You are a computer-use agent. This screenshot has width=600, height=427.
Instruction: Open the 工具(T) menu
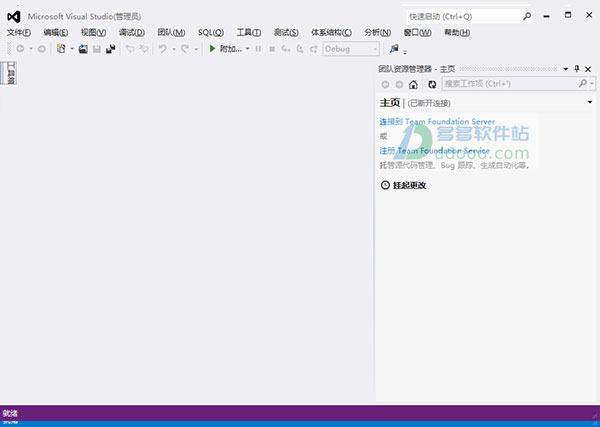pos(249,33)
